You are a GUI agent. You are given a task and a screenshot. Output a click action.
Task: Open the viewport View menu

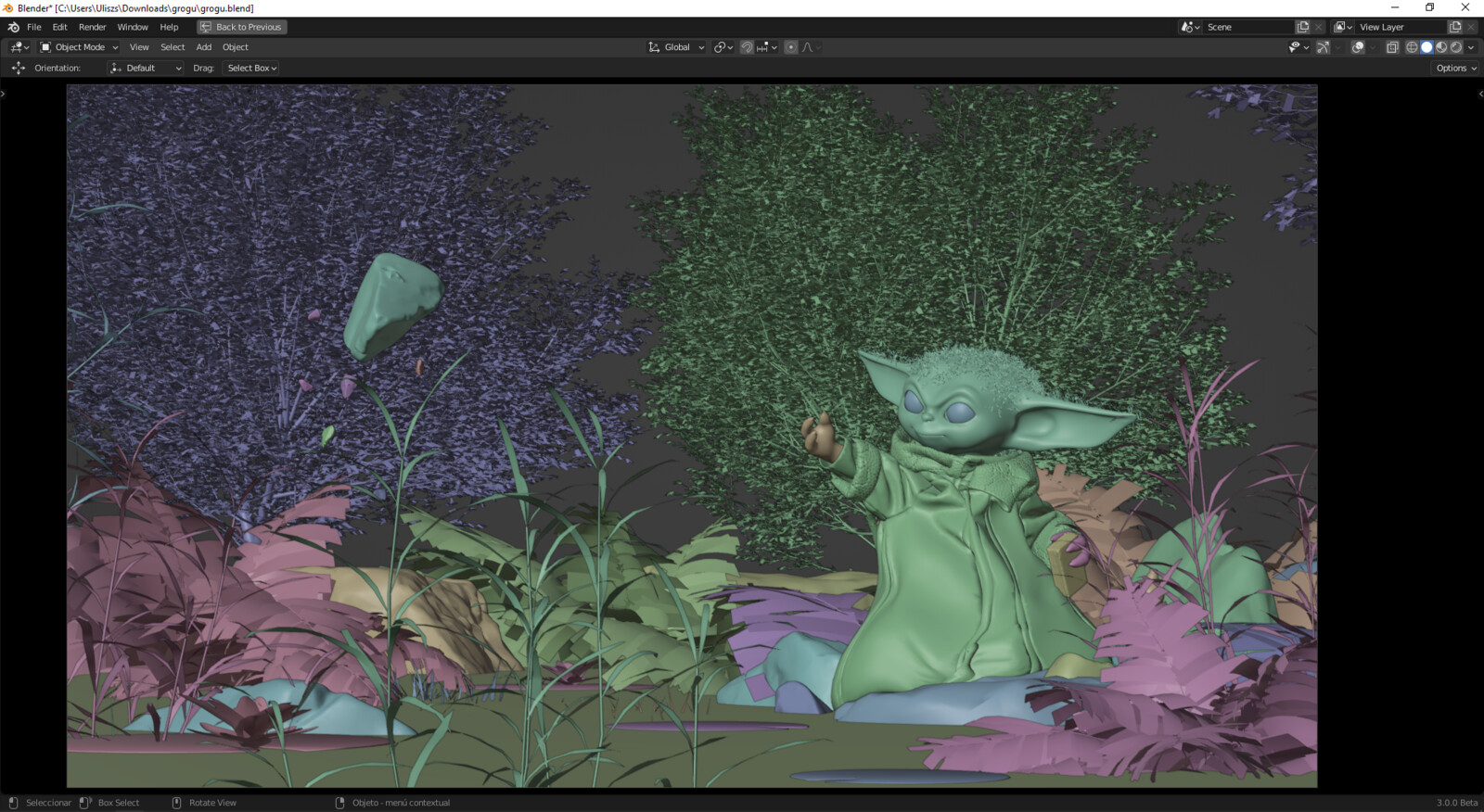(139, 47)
